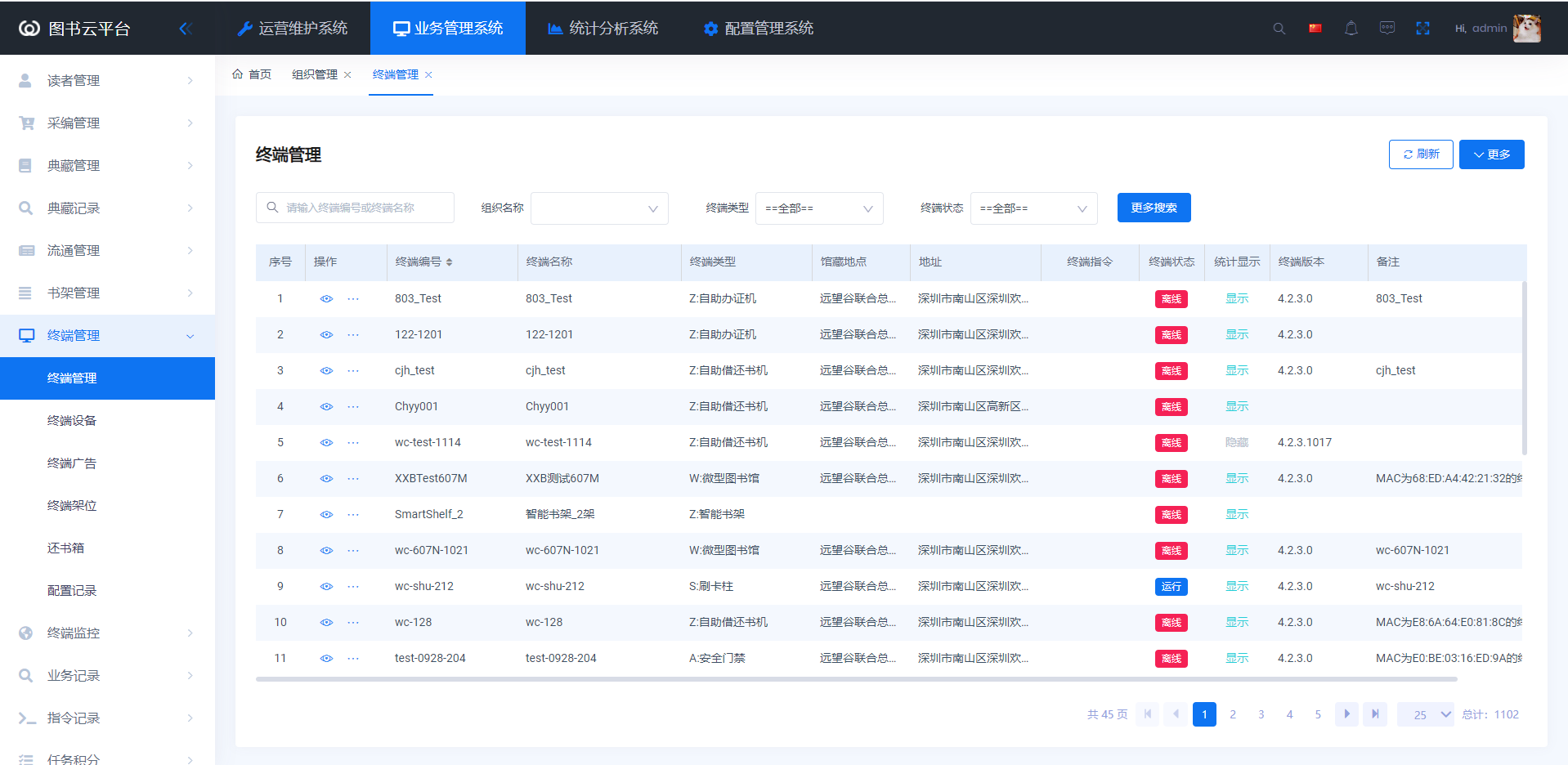Expand 读者管理 sidebar menu
The height and width of the screenshot is (765, 1568).
click(107, 81)
